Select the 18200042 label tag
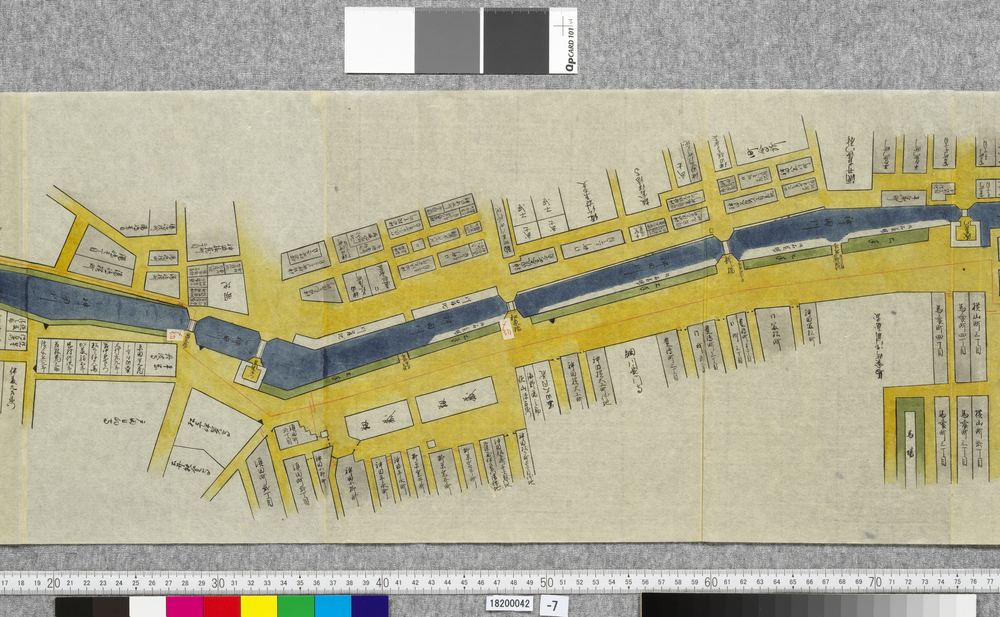Viewport: 1000px width, 617px height. pos(509,604)
